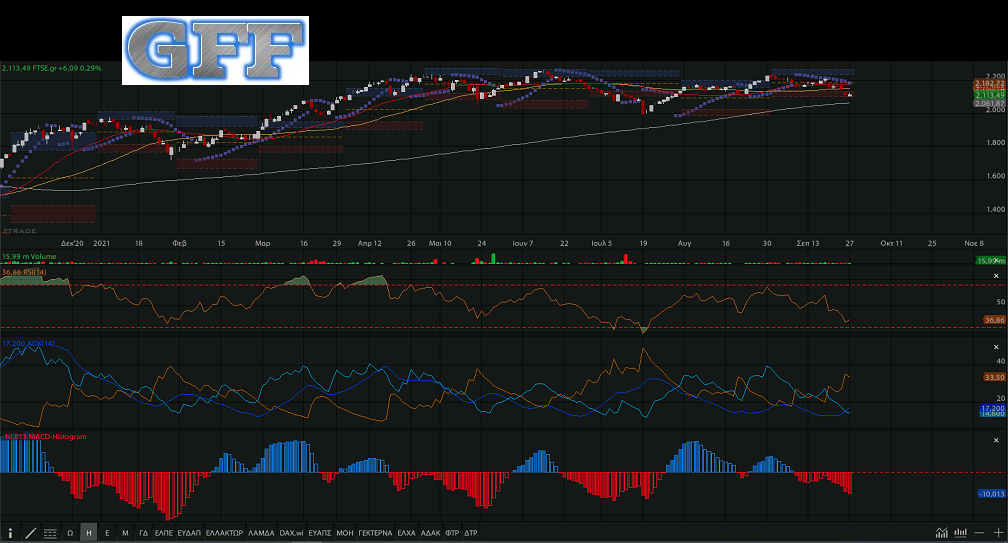Load the ΦΤΡ symbol
This screenshot has width=1008, height=543.
pyautogui.click(x=452, y=533)
